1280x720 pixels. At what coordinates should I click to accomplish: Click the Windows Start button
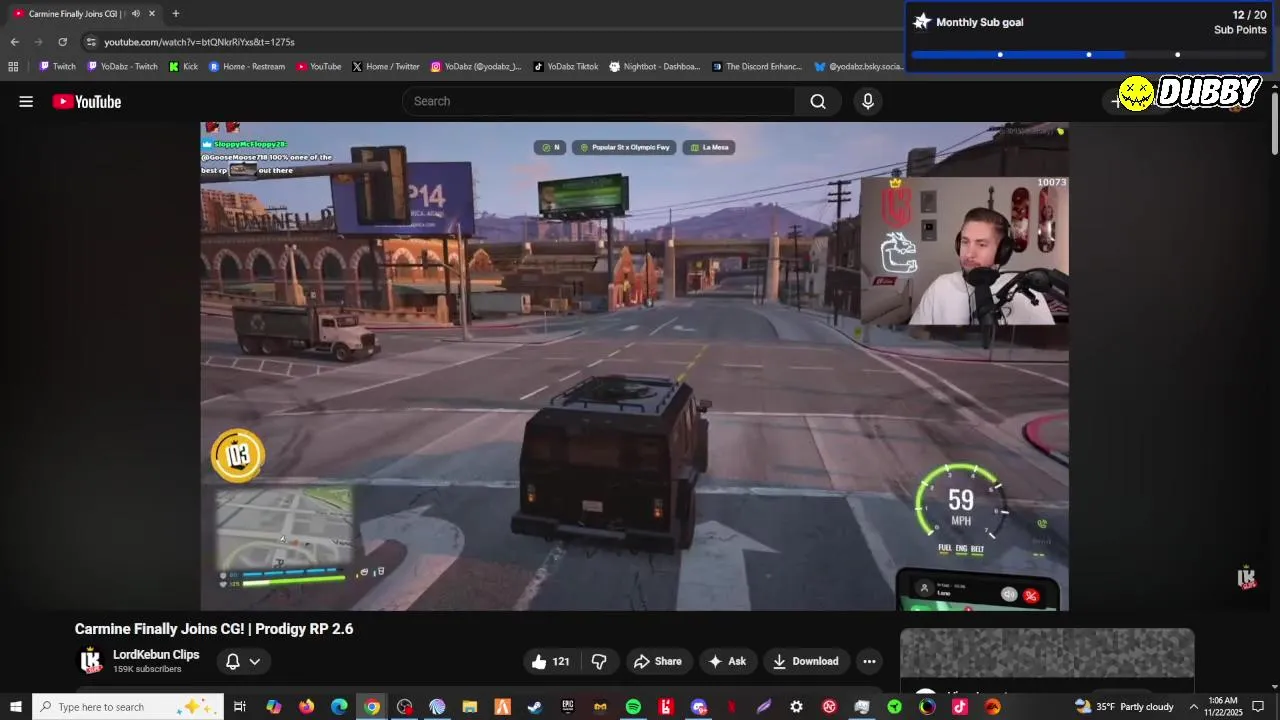[15, 707]
